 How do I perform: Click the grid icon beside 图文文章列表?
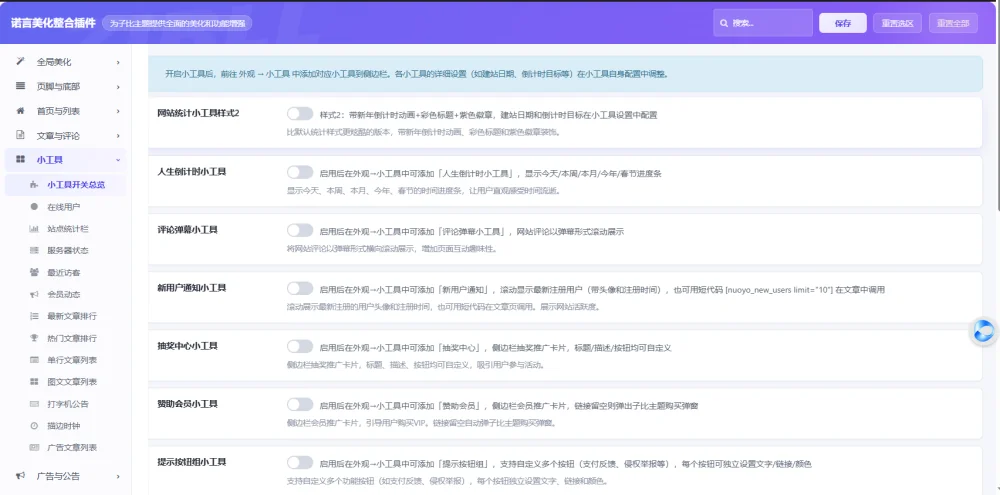click(x=34, y=381)
